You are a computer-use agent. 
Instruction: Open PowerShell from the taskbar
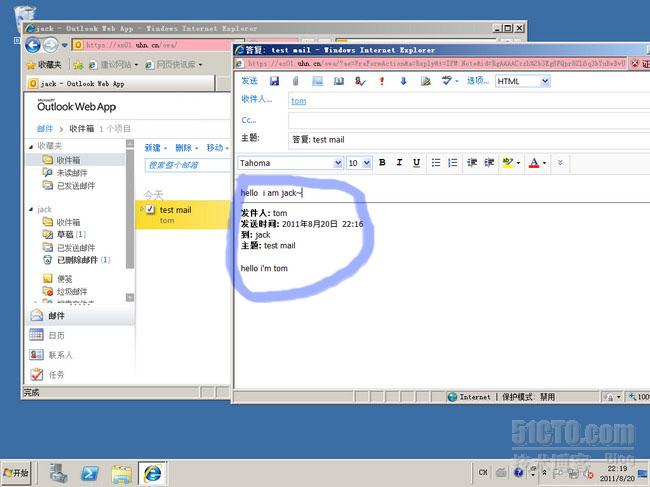(x=90, y=473)
